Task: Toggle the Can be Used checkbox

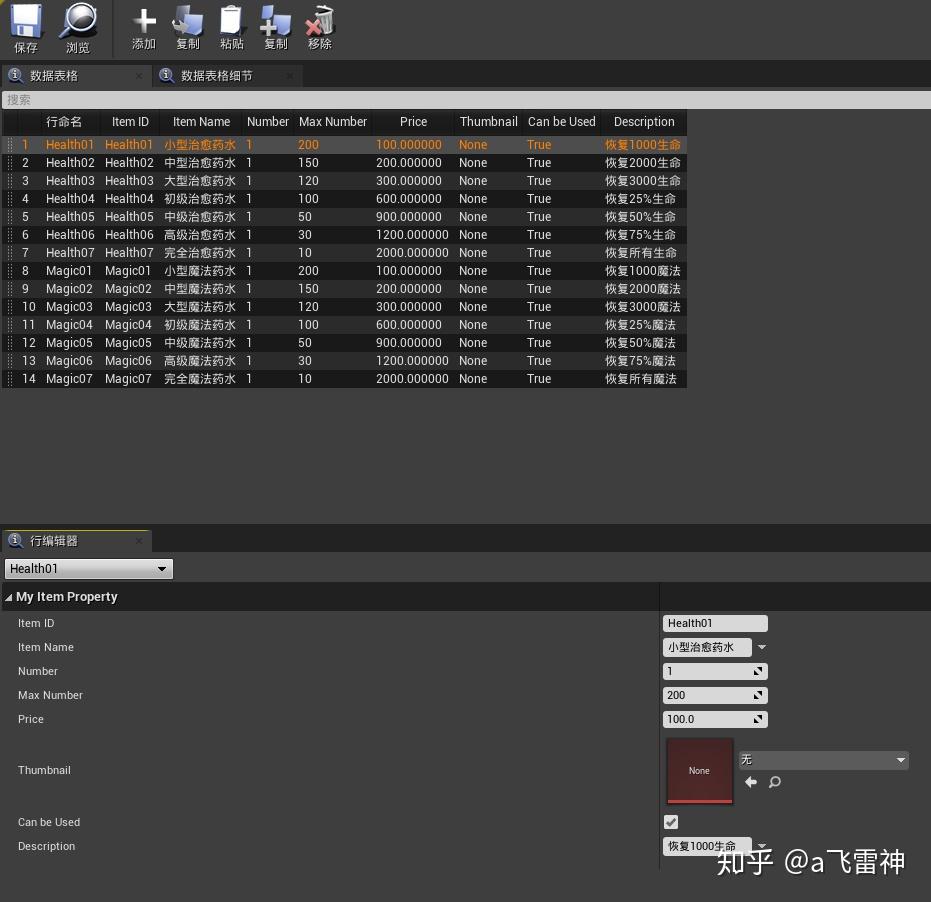Action: click(x=670, y=821)
